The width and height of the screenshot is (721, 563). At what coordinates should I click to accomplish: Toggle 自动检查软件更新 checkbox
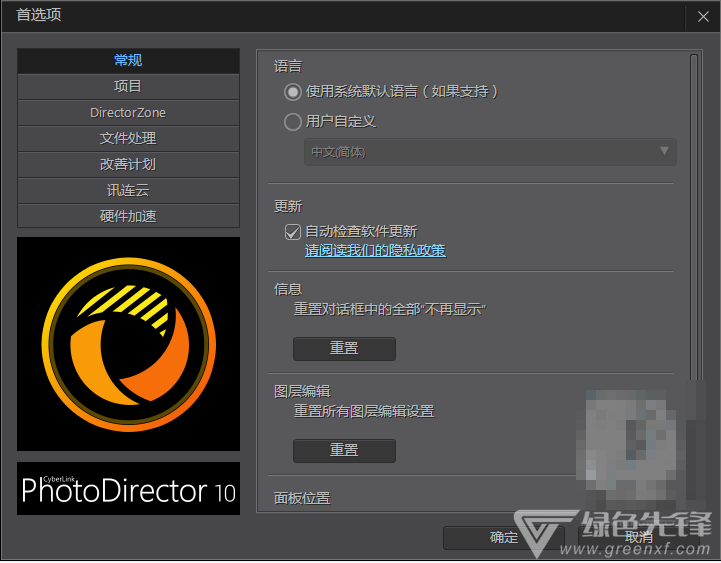pos(293,232)
